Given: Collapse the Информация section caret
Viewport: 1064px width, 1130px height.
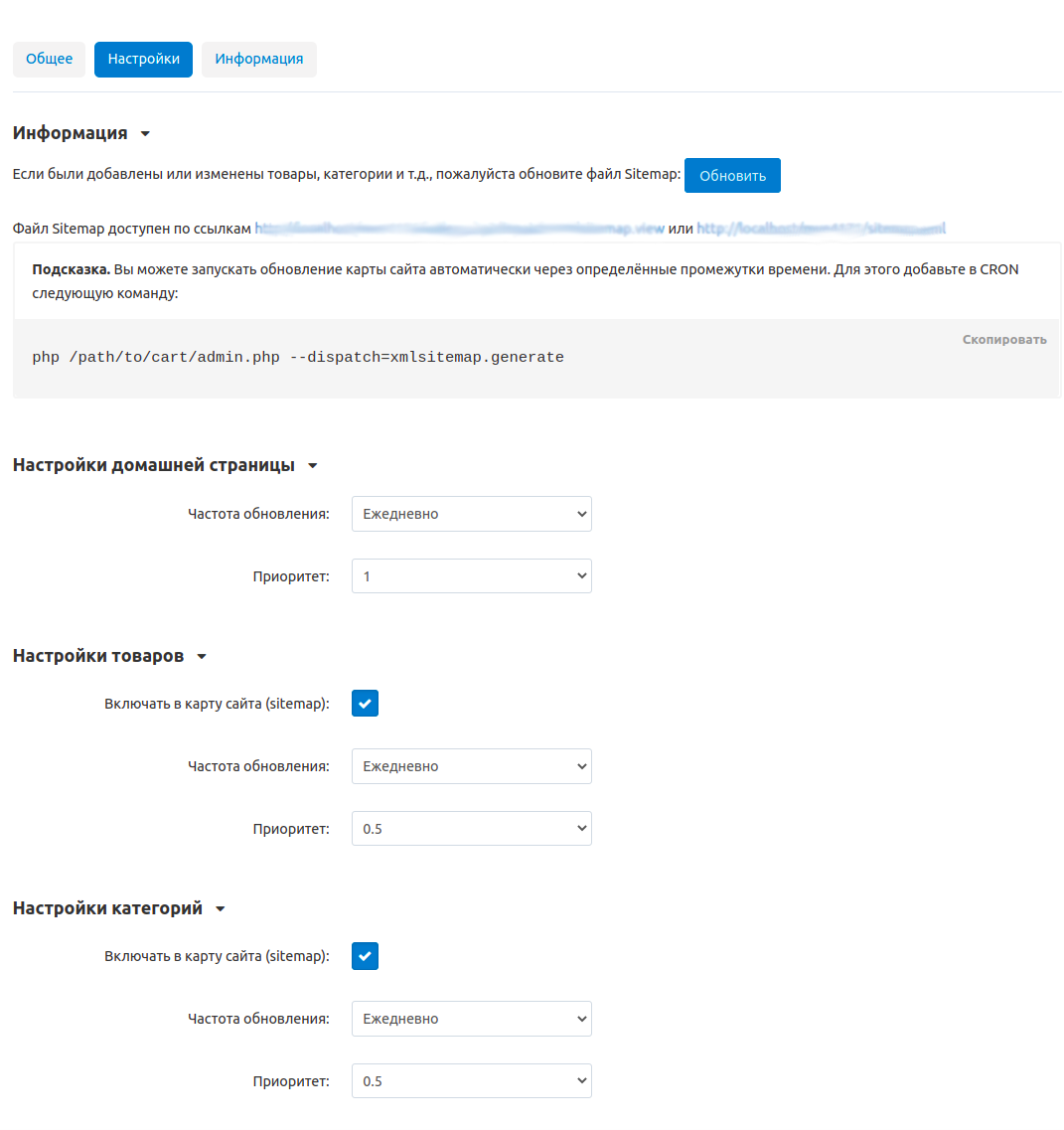Looking at the screenshot, I should coord(145,134).
